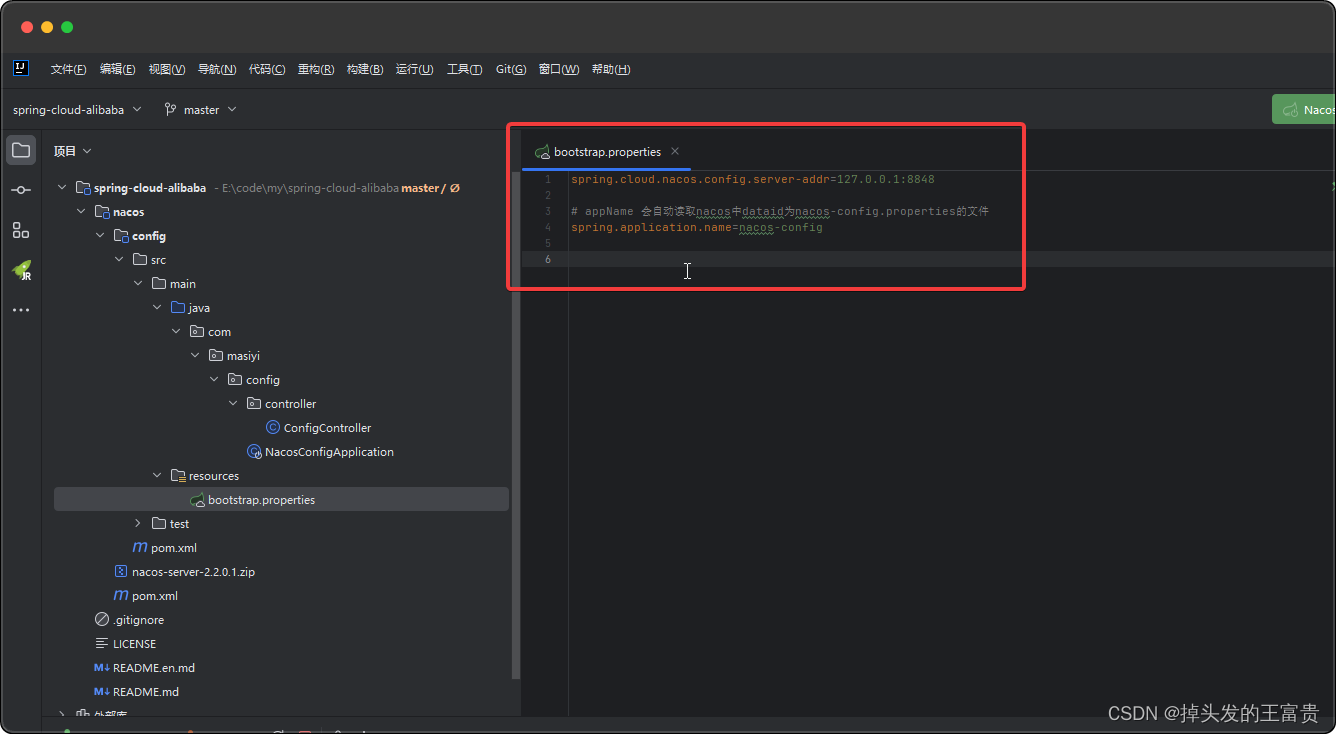Collapse the config module node
Screen dimensions: 1336x734
click(x=100, y=235)
